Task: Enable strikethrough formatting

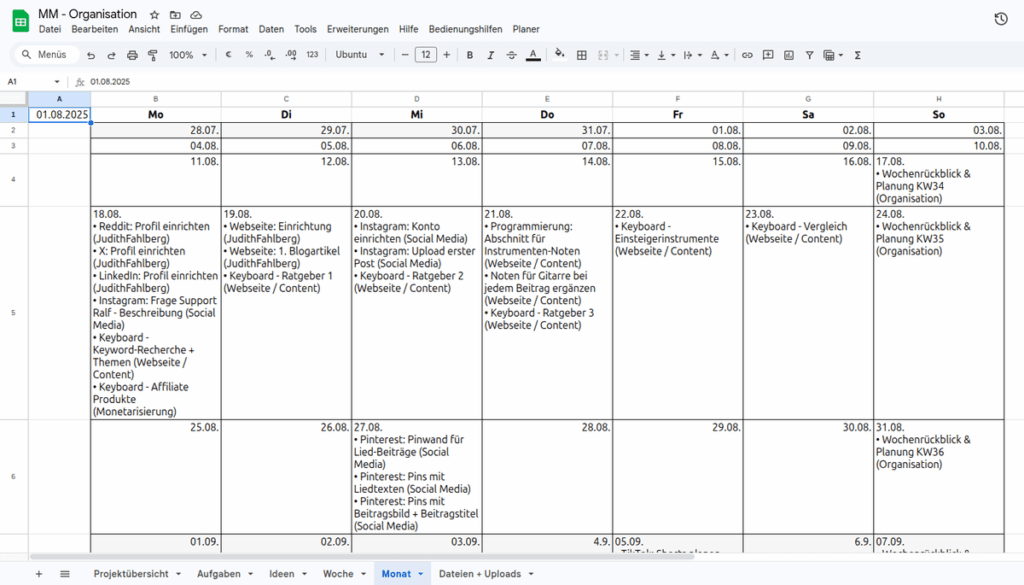Action: (x=512, y=55)
